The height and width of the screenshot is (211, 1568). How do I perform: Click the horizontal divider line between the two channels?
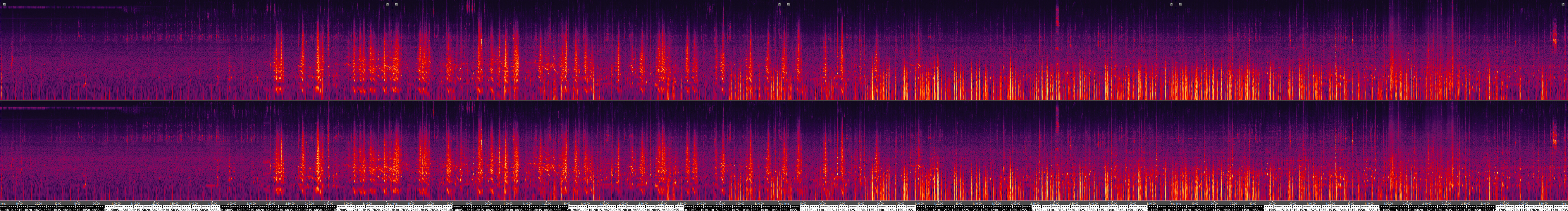[784, 100]
